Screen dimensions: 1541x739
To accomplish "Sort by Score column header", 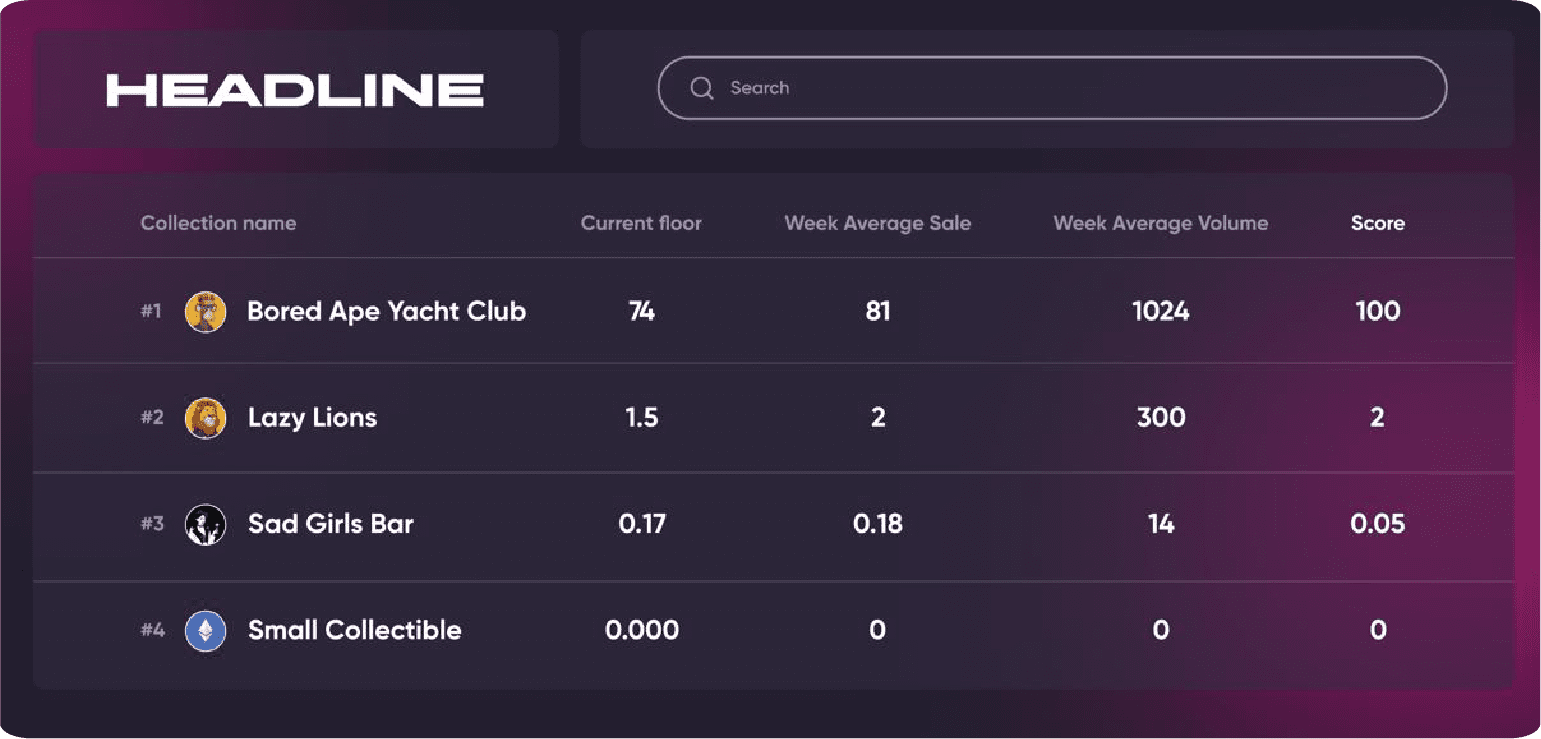I will (1378, 223).
